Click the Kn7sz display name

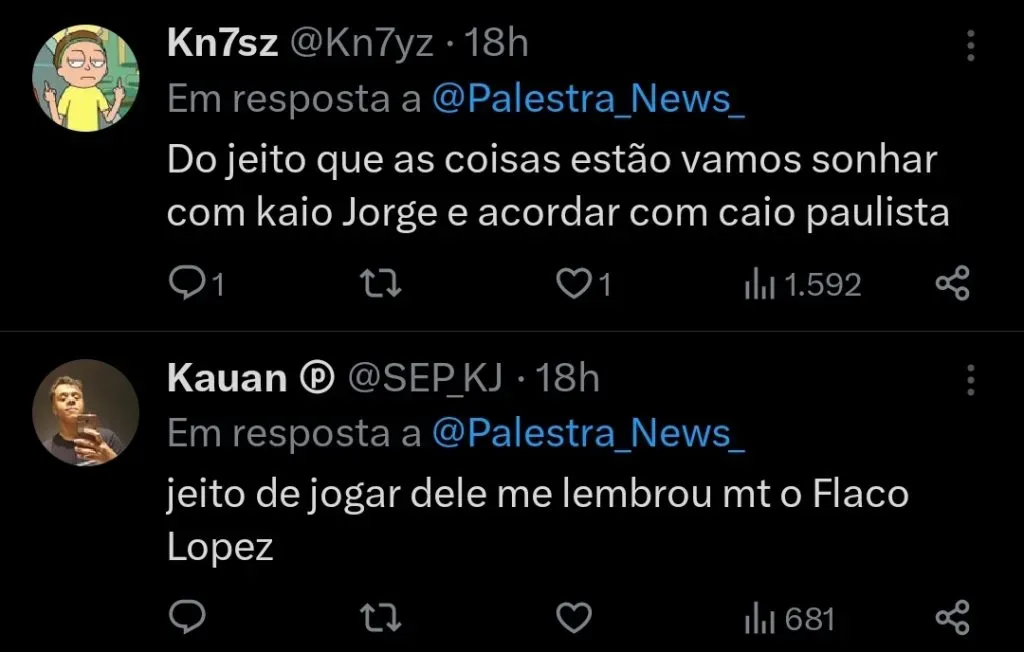[222, 44]
